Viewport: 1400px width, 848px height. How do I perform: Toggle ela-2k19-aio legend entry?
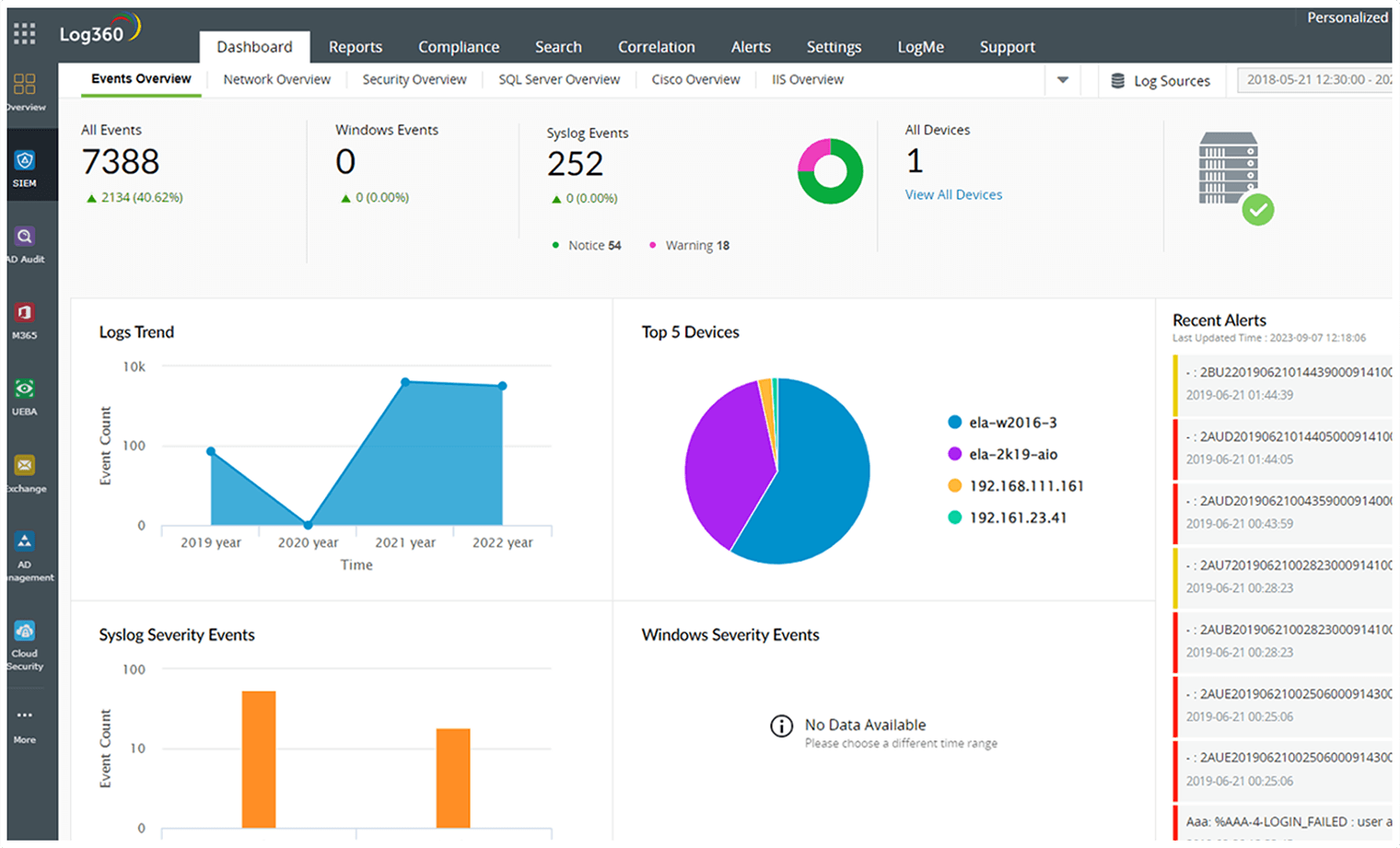tap(1002, 454)
